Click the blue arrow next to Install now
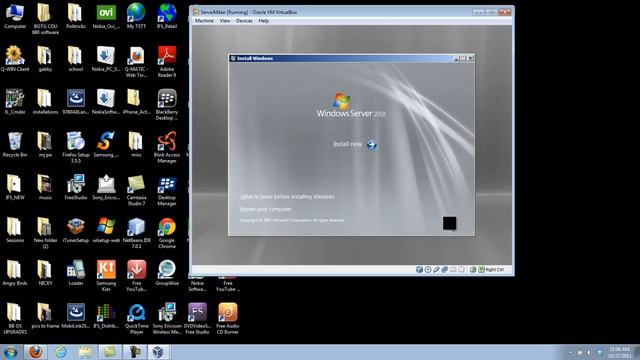This screenshot has width=640, height=360. (x=371, y=144)
